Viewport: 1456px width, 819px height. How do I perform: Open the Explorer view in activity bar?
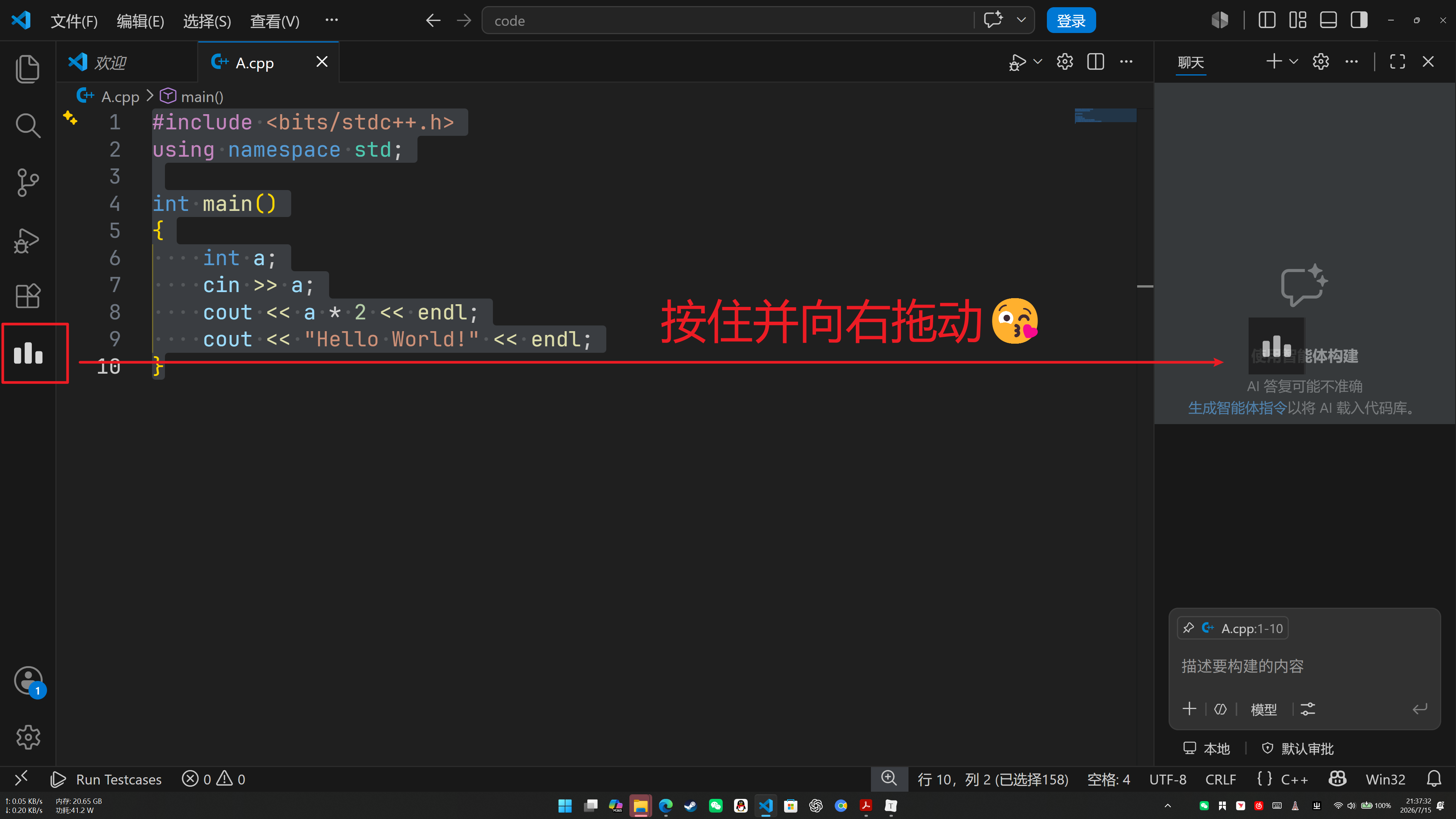tap(28, 69)
